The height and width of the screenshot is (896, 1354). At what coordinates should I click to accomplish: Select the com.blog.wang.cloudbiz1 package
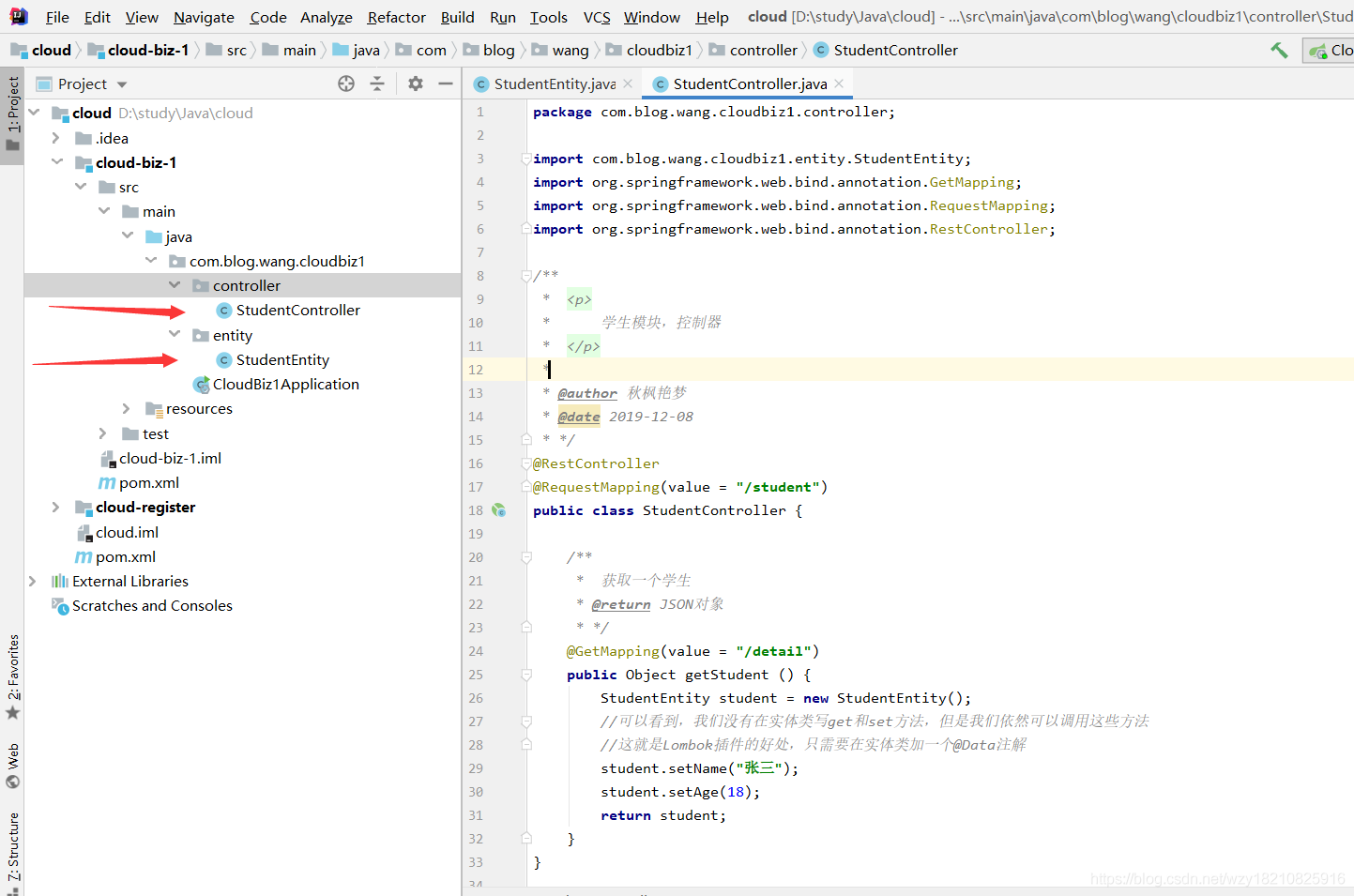277,262
